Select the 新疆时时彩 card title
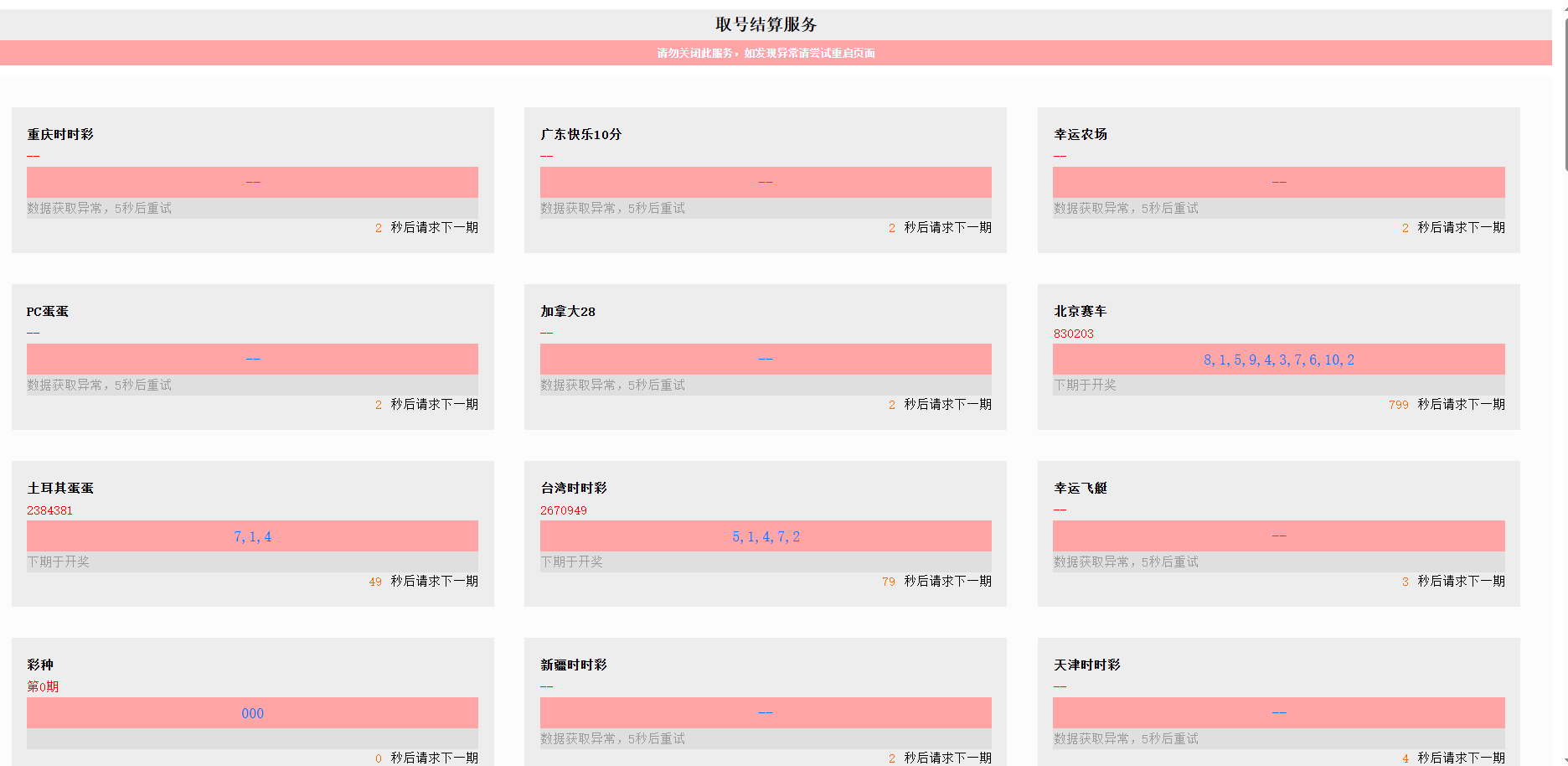1568x766 pixels. coord(574,665)
